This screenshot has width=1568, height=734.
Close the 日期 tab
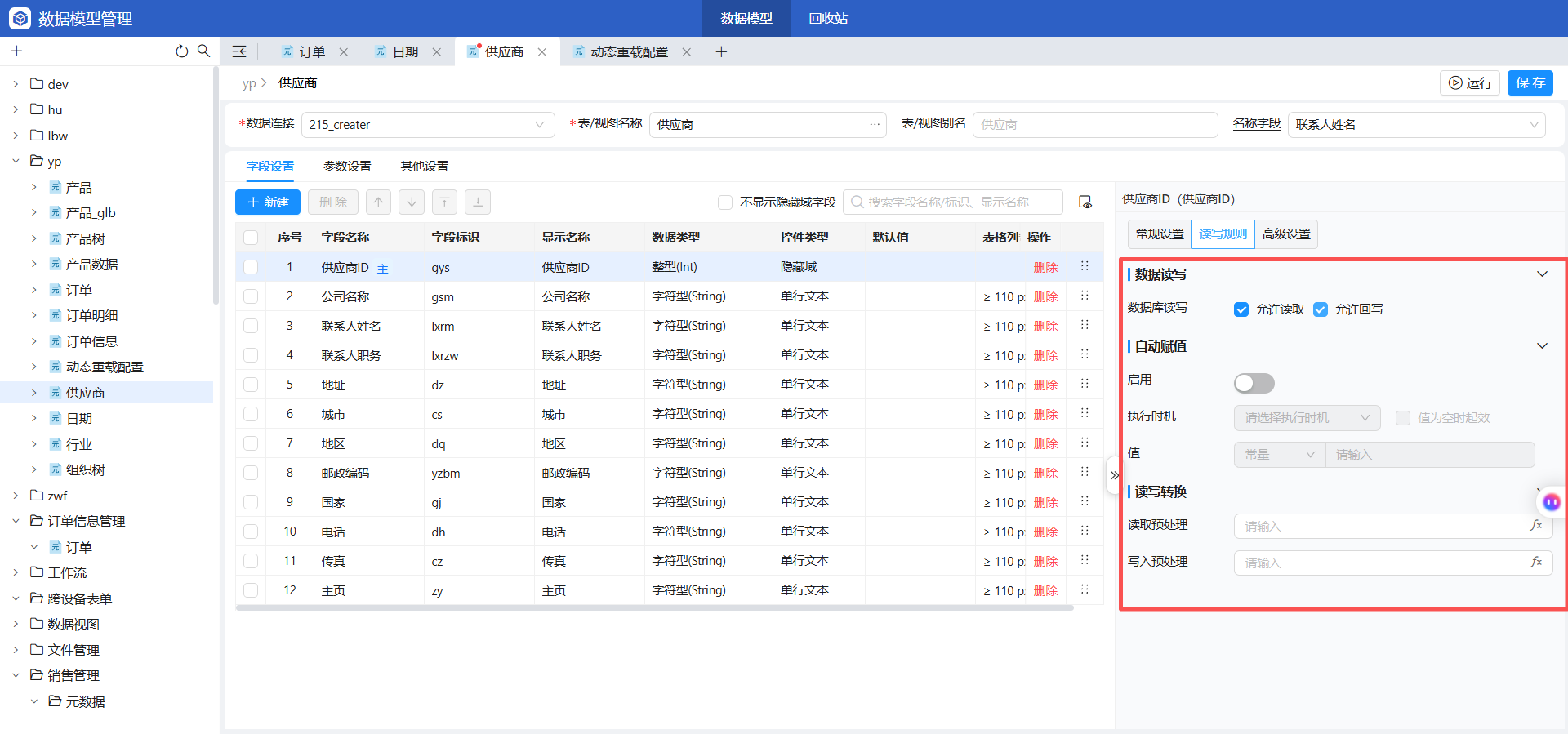coord(437,52)
